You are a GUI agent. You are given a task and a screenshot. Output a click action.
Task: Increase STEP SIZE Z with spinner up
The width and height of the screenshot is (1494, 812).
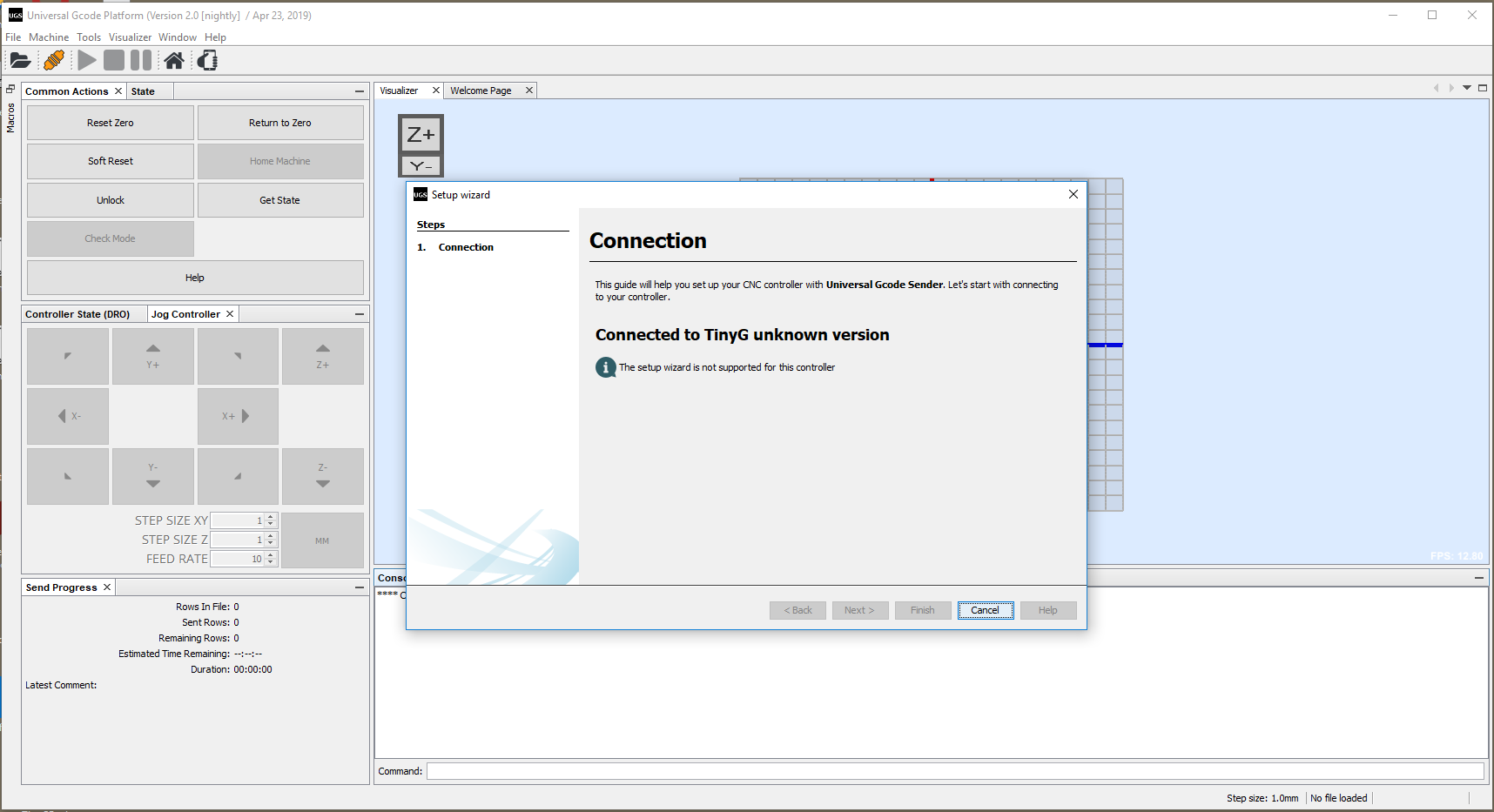coord(271,536)
